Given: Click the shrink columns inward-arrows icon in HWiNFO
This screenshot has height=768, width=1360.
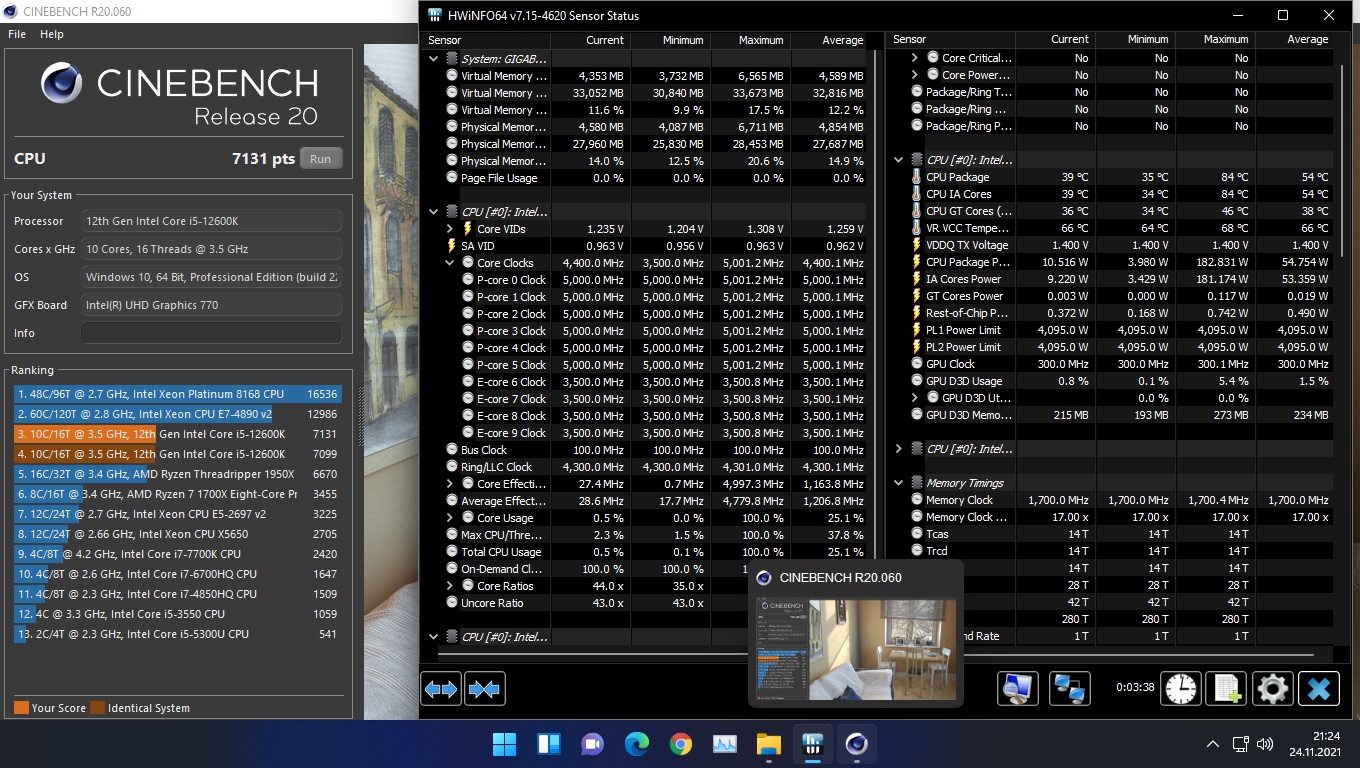Looking at the screenshot, I should (485, 689).
